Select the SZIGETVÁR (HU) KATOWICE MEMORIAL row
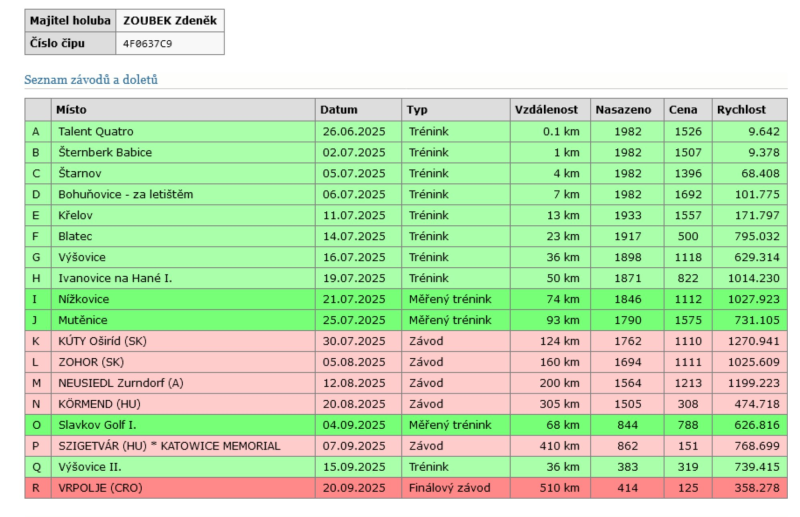Viewport: 800px width, 517px height. [169, 446]
